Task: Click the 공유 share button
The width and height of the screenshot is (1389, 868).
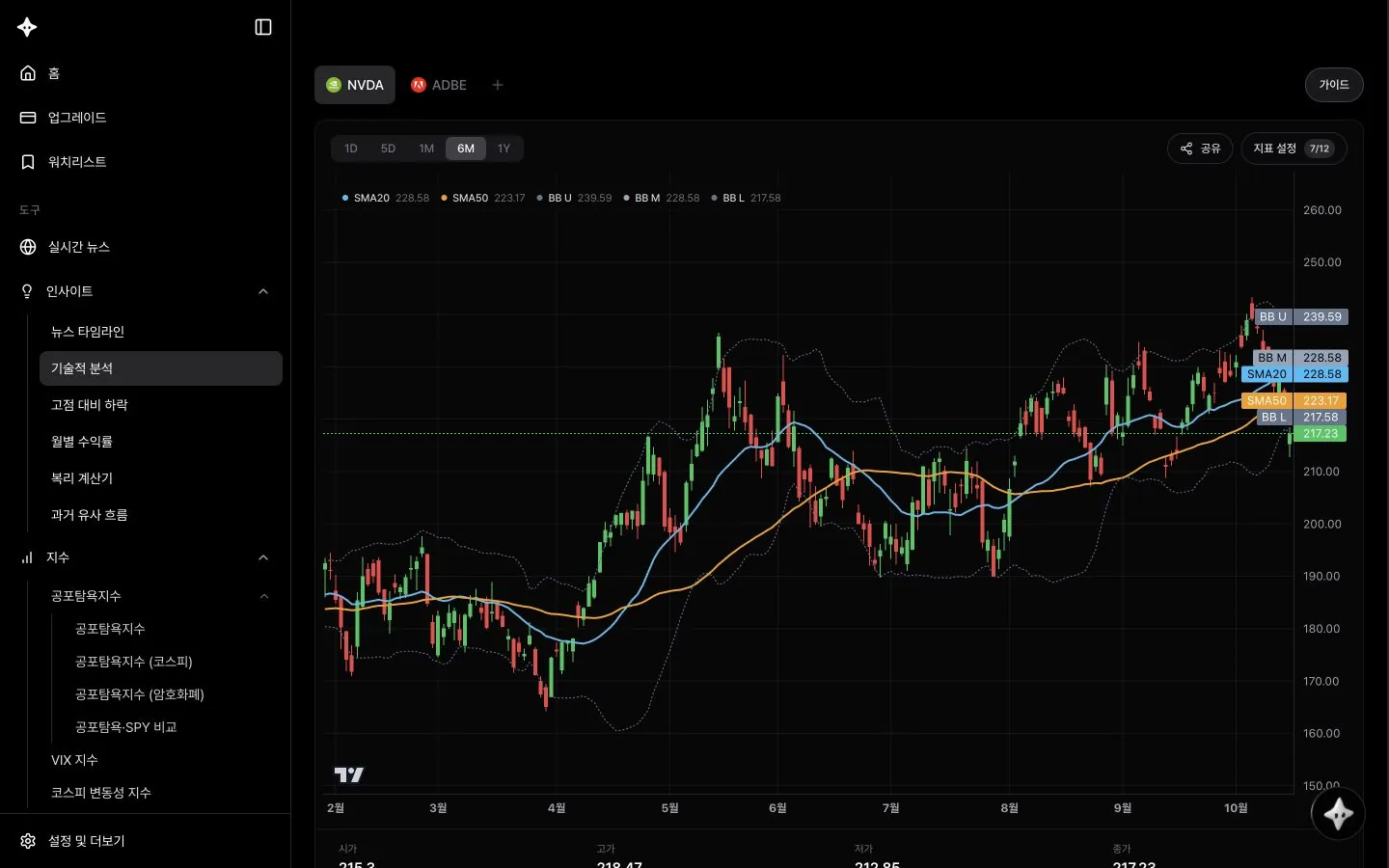Action: click(1200, 149)
